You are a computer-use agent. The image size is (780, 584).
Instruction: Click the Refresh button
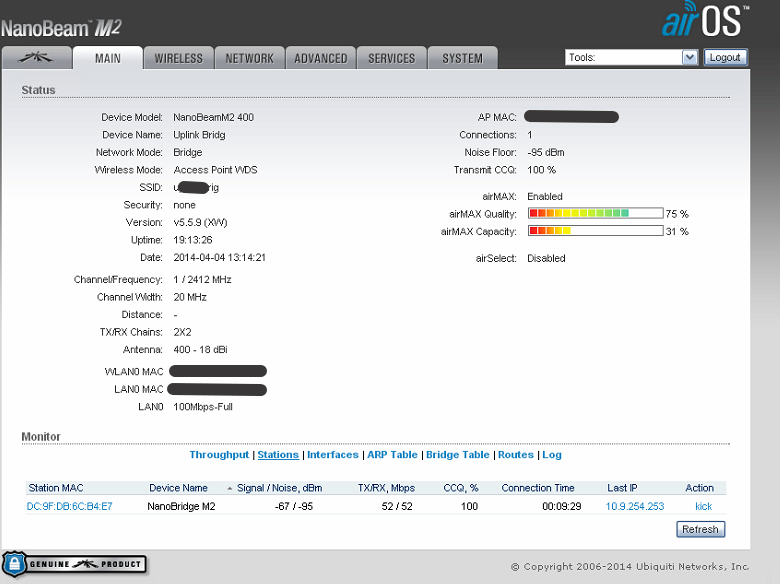(700, 529)
